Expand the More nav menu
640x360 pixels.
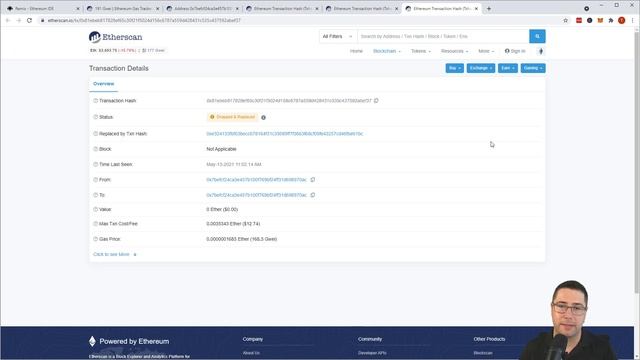[x=486, y=51]
